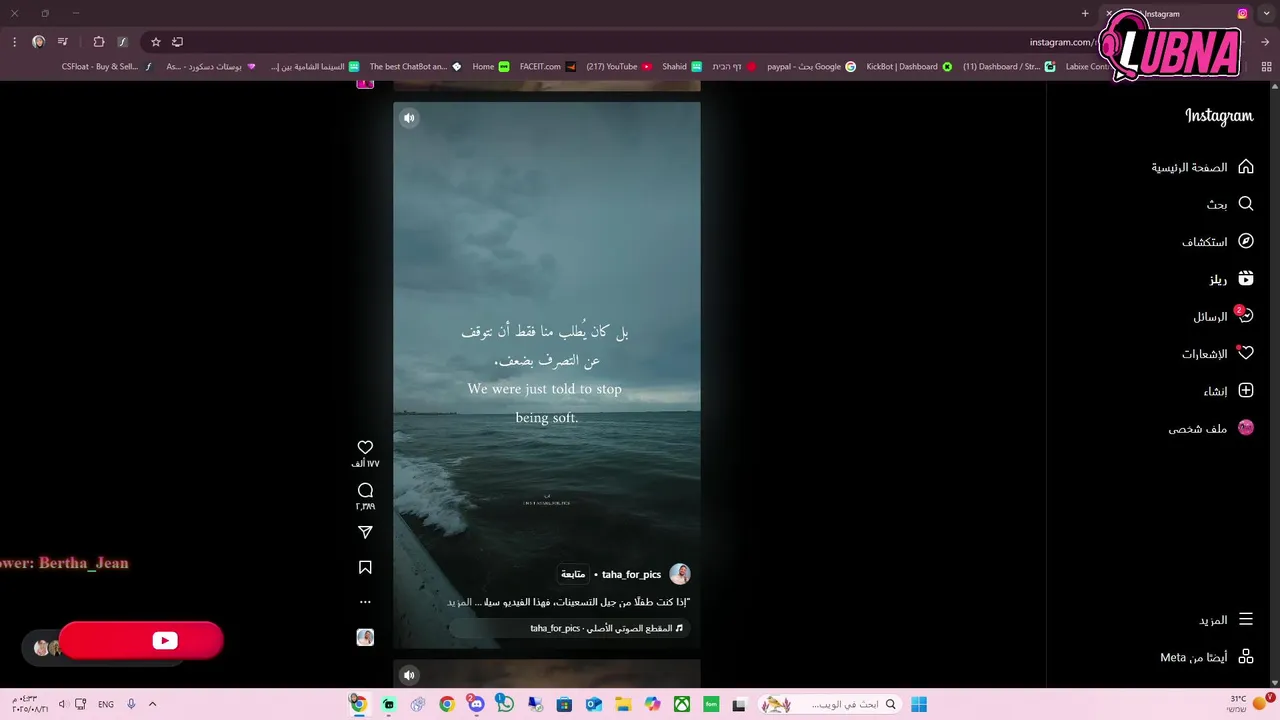
Task: Open the بوستات دسكورد bookmark
Action: tap(211, 67)
